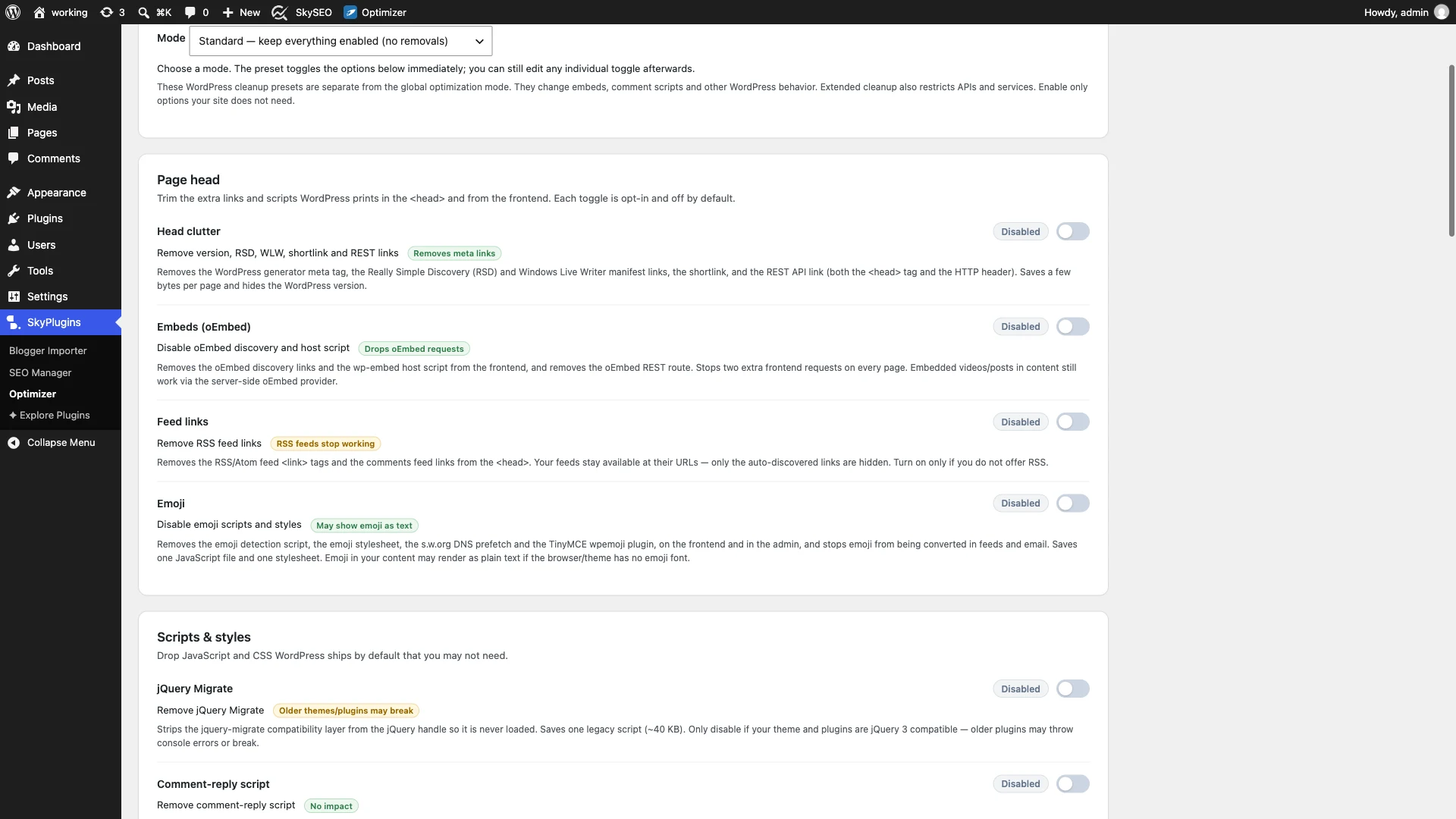Click the admin avatar icon
The image size is (1456, 819).
pyautogui.click(x=1441, y=12)
